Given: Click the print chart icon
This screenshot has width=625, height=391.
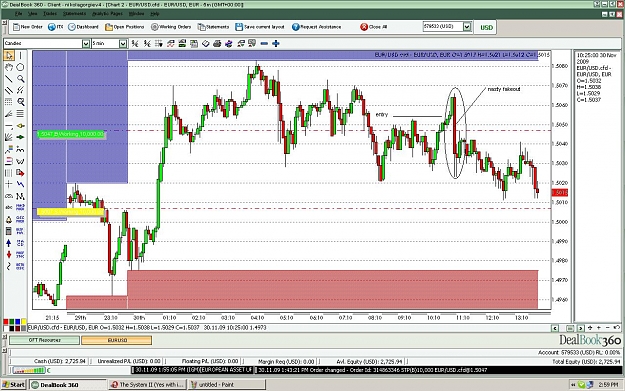Looking at the screenshot, I should (x=217, y=43).
